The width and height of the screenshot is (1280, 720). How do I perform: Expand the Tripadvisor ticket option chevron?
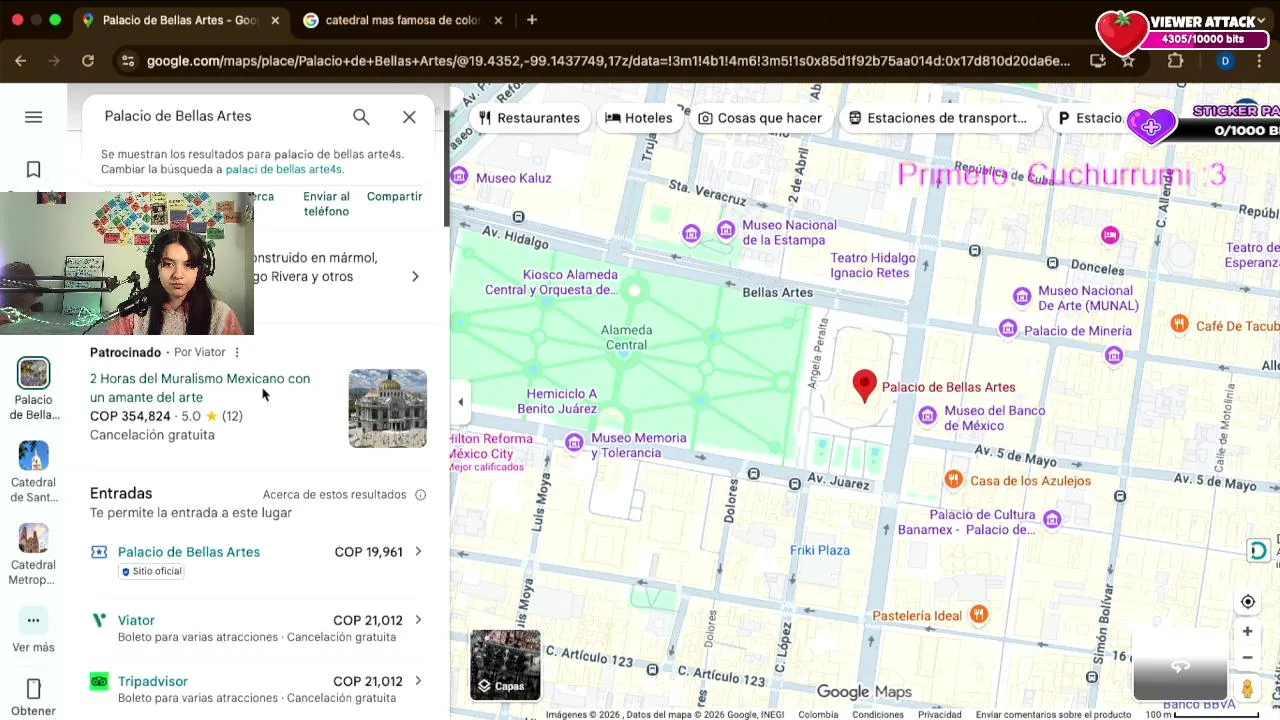click(x=418, y=681)
